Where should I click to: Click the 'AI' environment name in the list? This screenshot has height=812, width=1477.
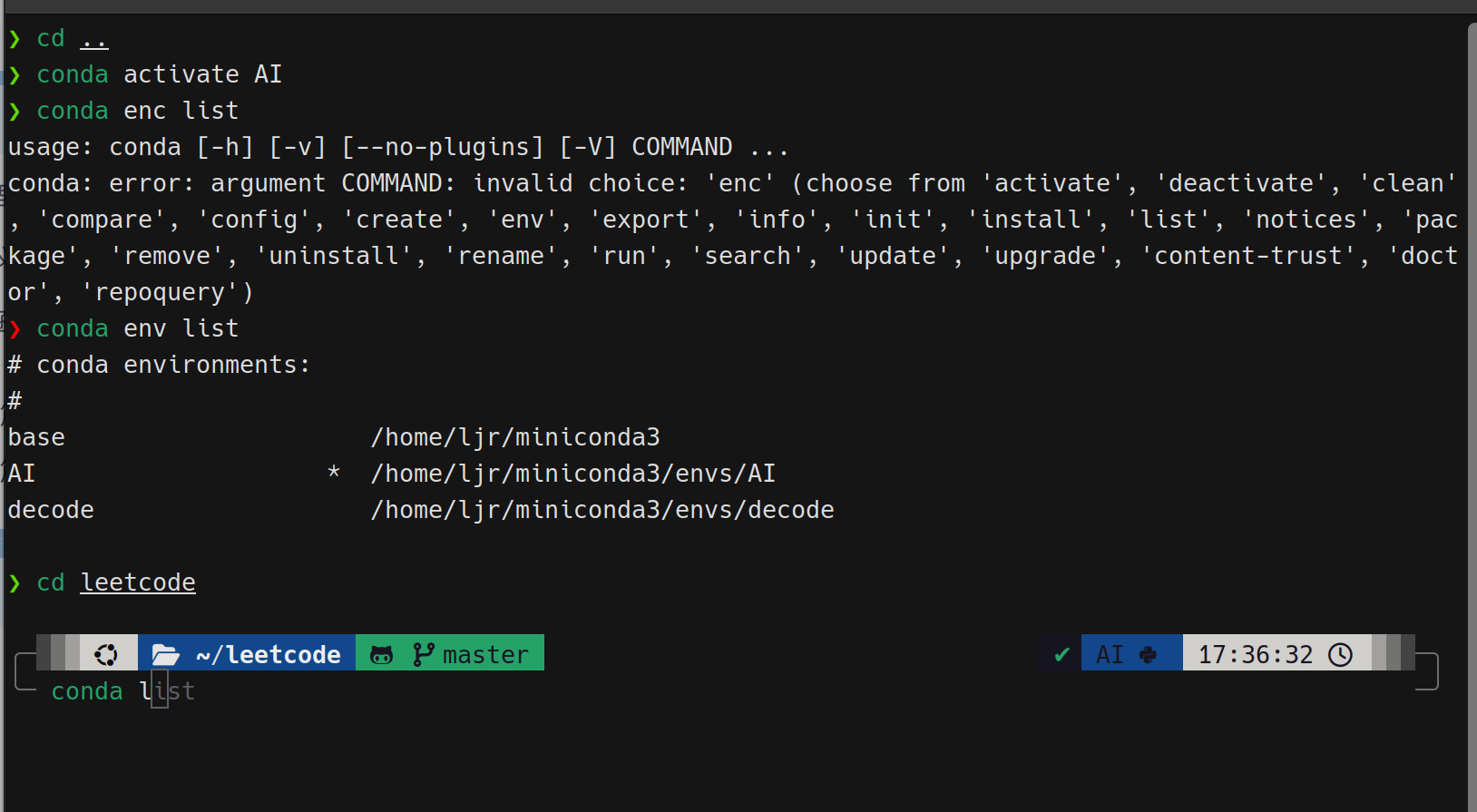pyautogui.click(x=22, y=474)
